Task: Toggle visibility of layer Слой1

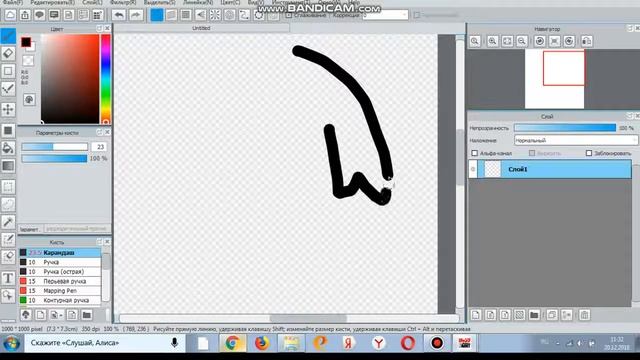Action: (x=473, y=169)
